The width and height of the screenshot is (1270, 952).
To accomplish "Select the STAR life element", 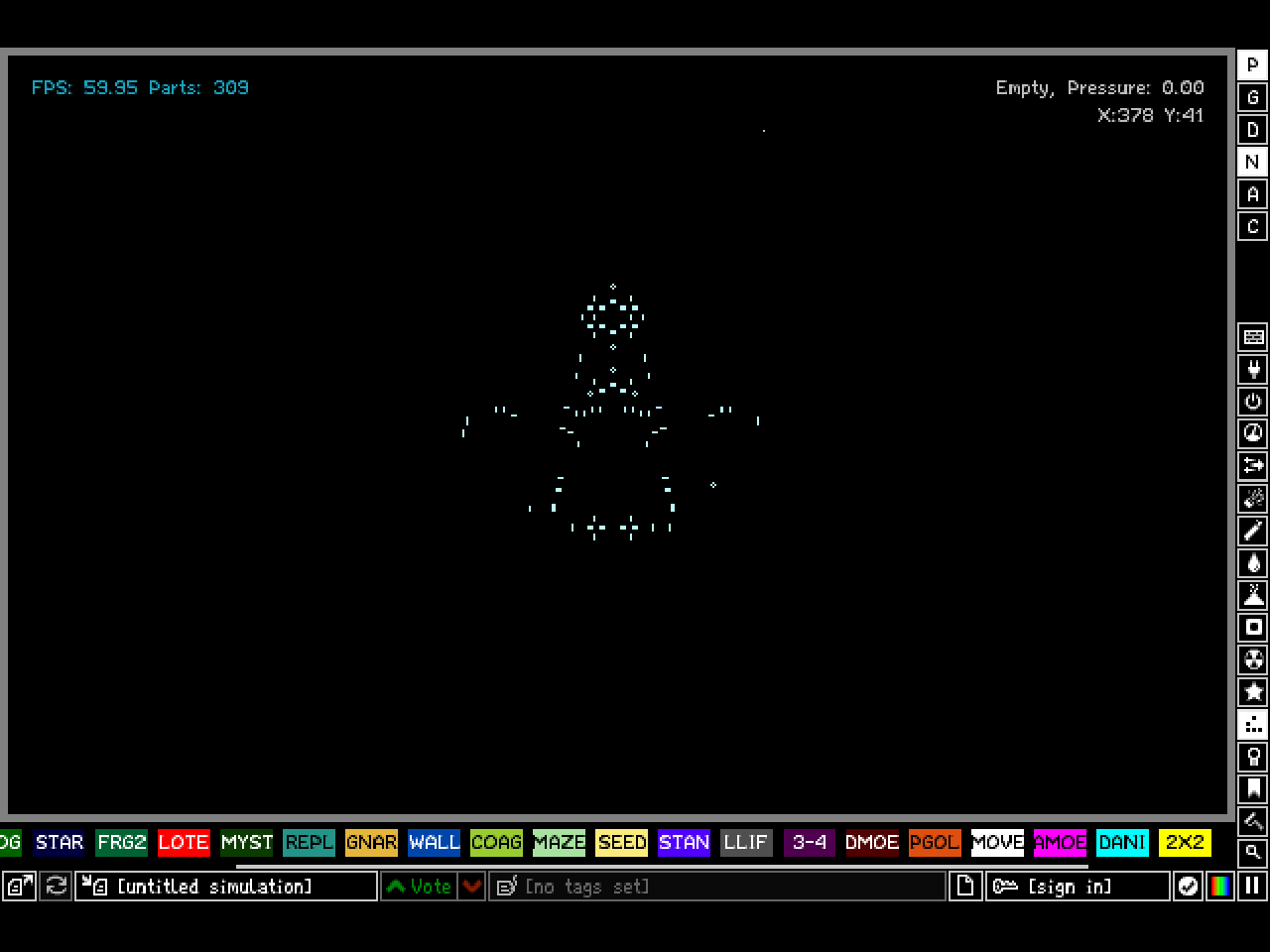I will point(60,842).
